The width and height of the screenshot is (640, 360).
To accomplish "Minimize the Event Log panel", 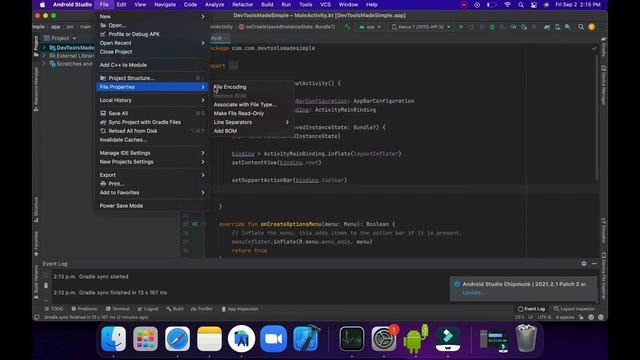I will pos(594,264).
